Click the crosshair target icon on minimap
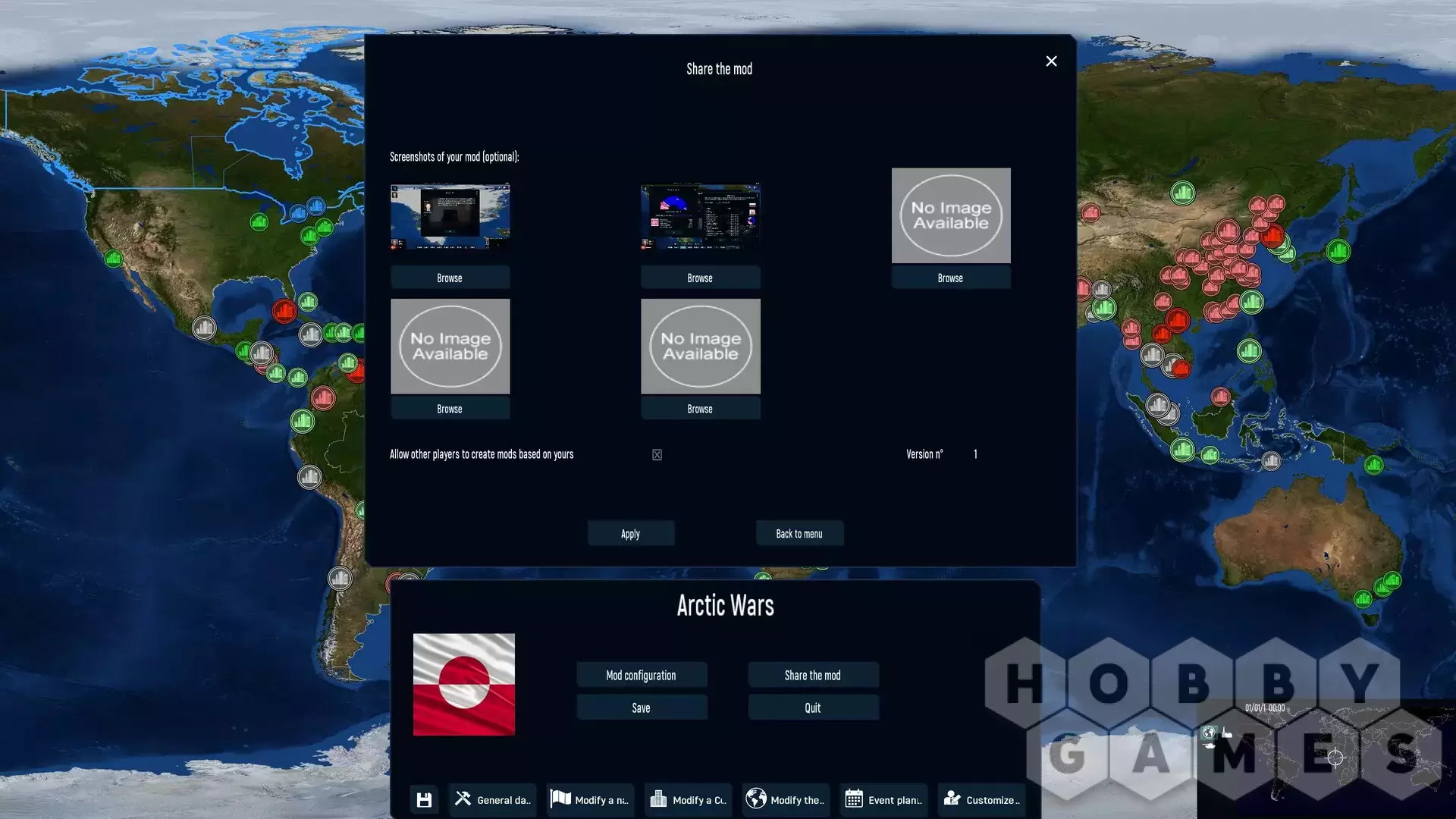Image resolution: width=1456 pixels, height=819 pixels. (1335, 757)
